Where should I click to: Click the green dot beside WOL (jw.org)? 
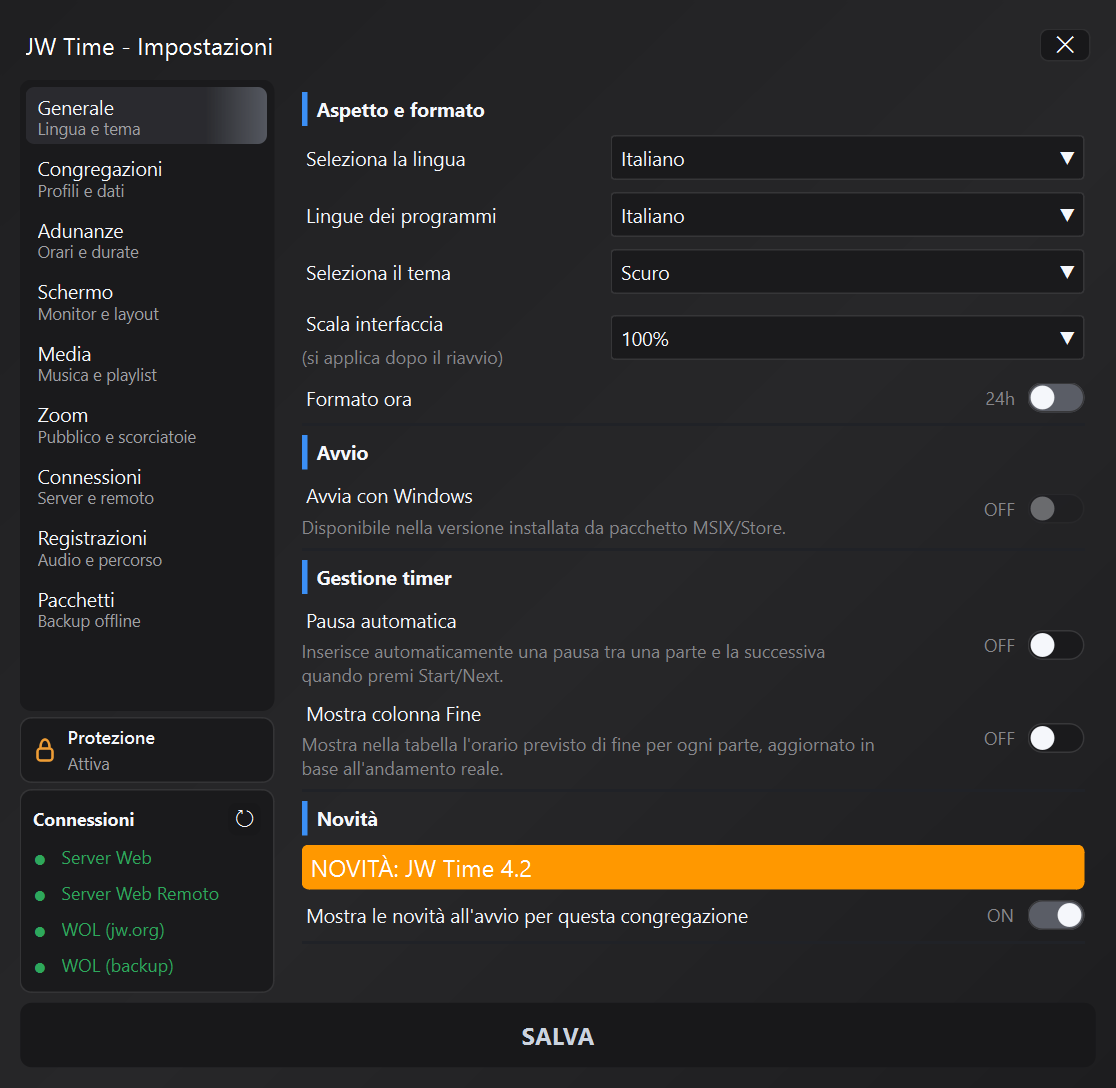coord(41,931)
